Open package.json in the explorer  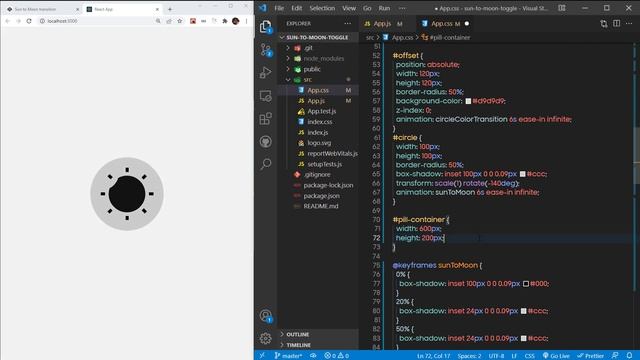pyautogui.click(x=321, y=196)
